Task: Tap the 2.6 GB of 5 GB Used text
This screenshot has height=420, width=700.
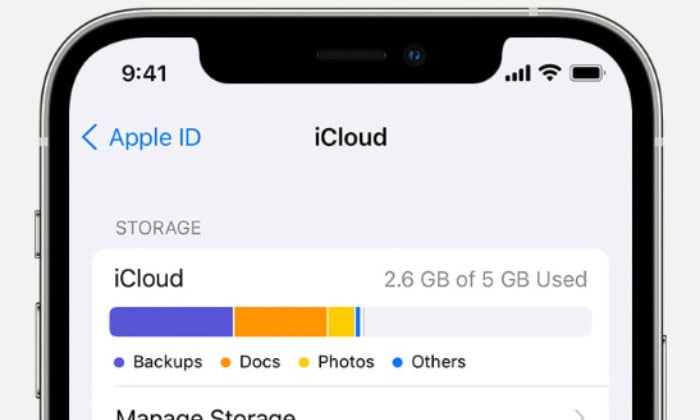Action: coord(486,280)
